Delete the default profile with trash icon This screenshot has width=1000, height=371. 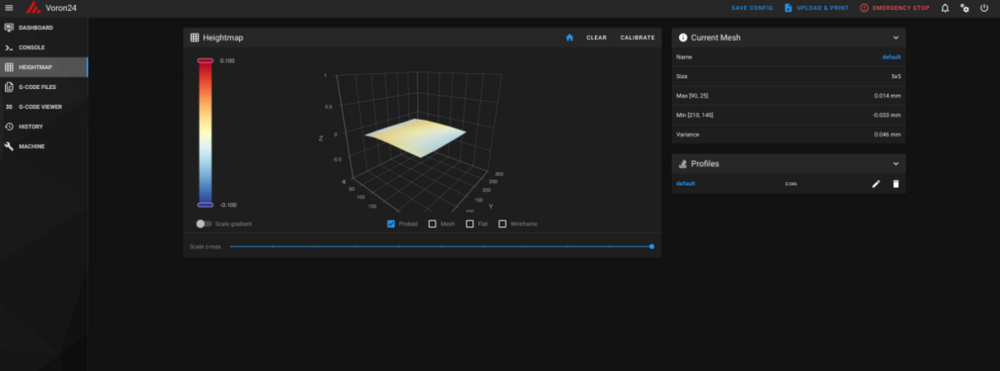point(895,184)
